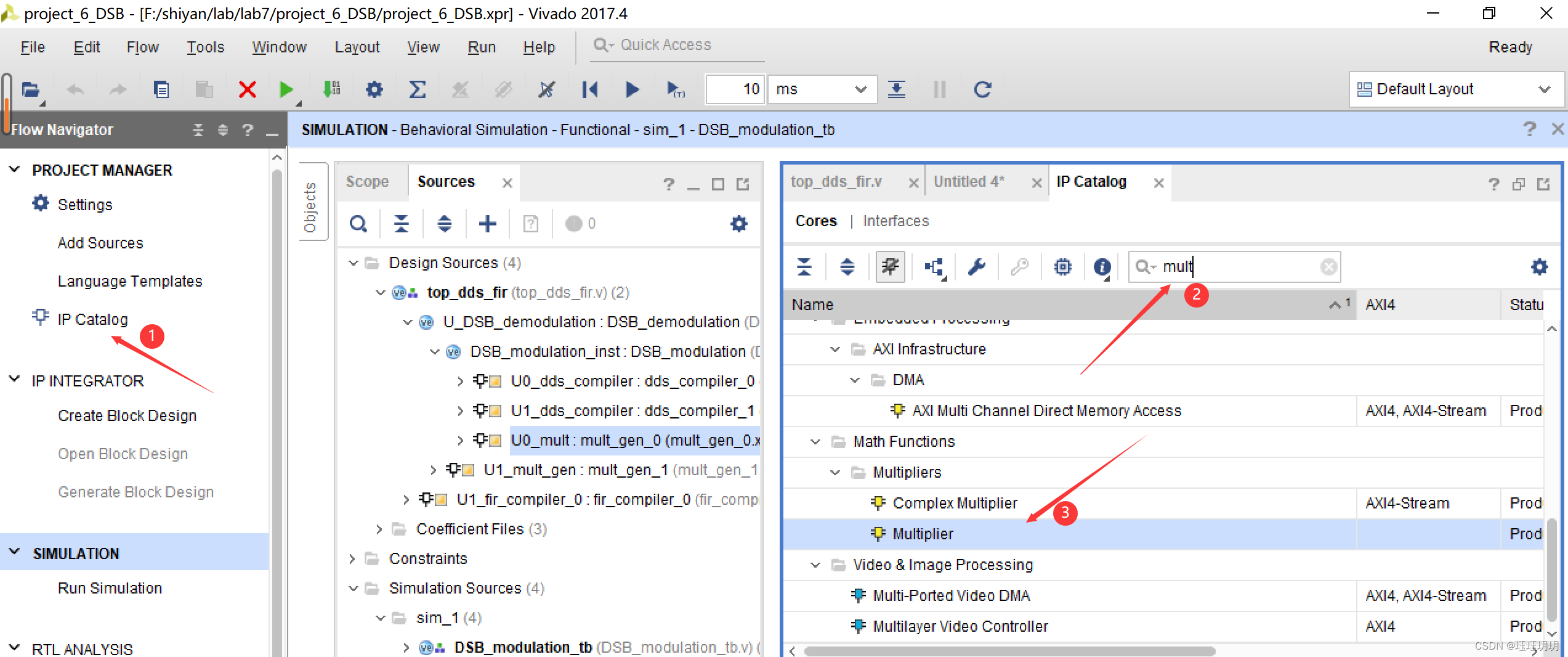Open IP Catalog from Flow Navigator
1568x657 pixels.
point(92,319)
